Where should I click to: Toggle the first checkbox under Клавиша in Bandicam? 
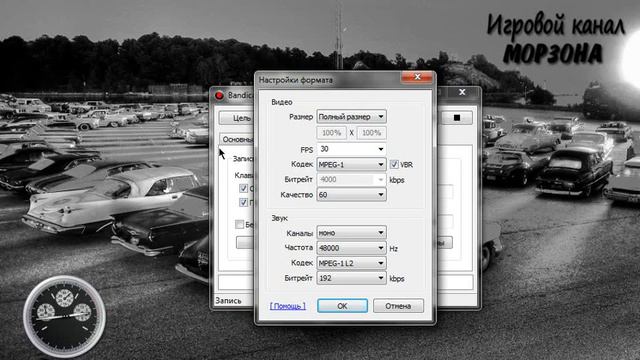243,188
